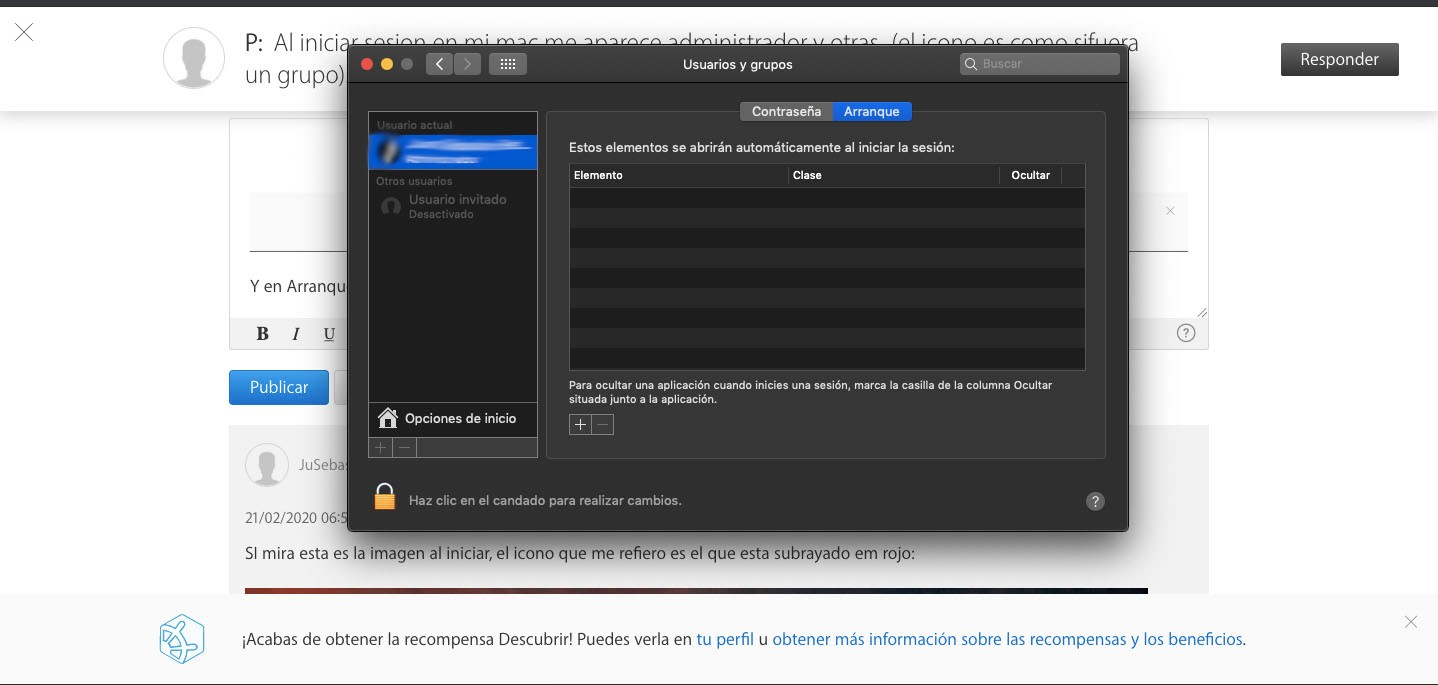Click the Opciones de inicio house icon

[x=388, y=418]
